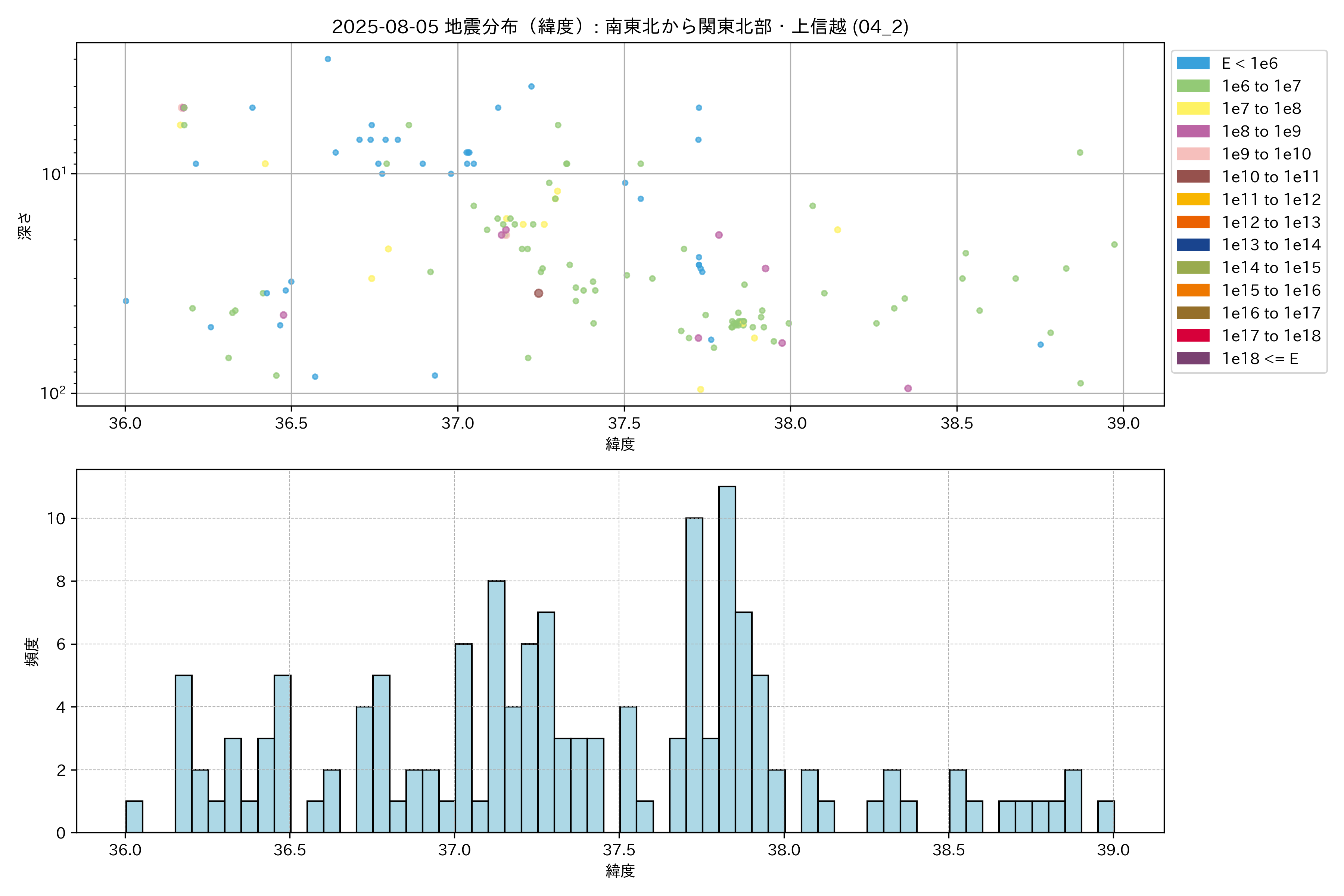Click the tallest histogram bar near 37.8
The image size is (1344, 896).
point(727,657)
